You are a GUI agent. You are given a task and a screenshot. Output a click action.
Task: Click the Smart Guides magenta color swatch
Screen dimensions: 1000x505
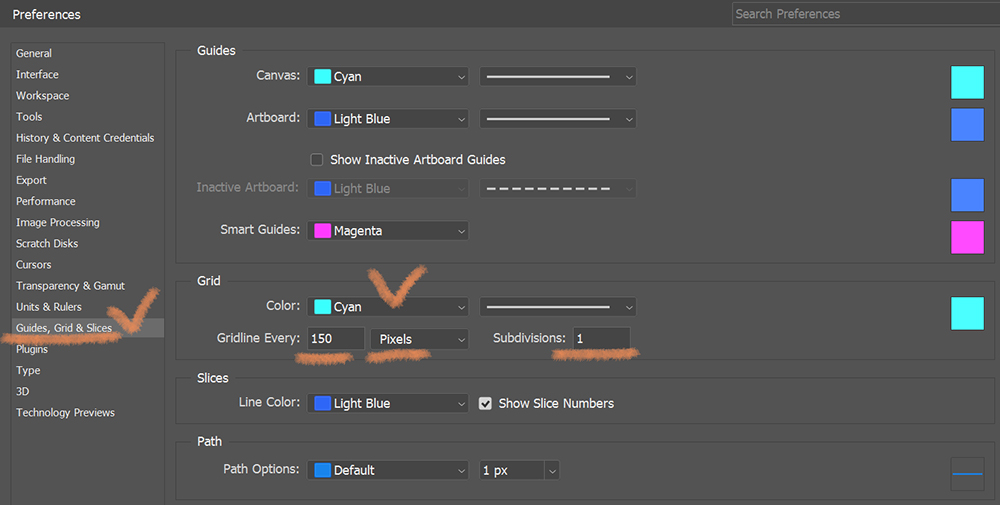pos(967,237)
